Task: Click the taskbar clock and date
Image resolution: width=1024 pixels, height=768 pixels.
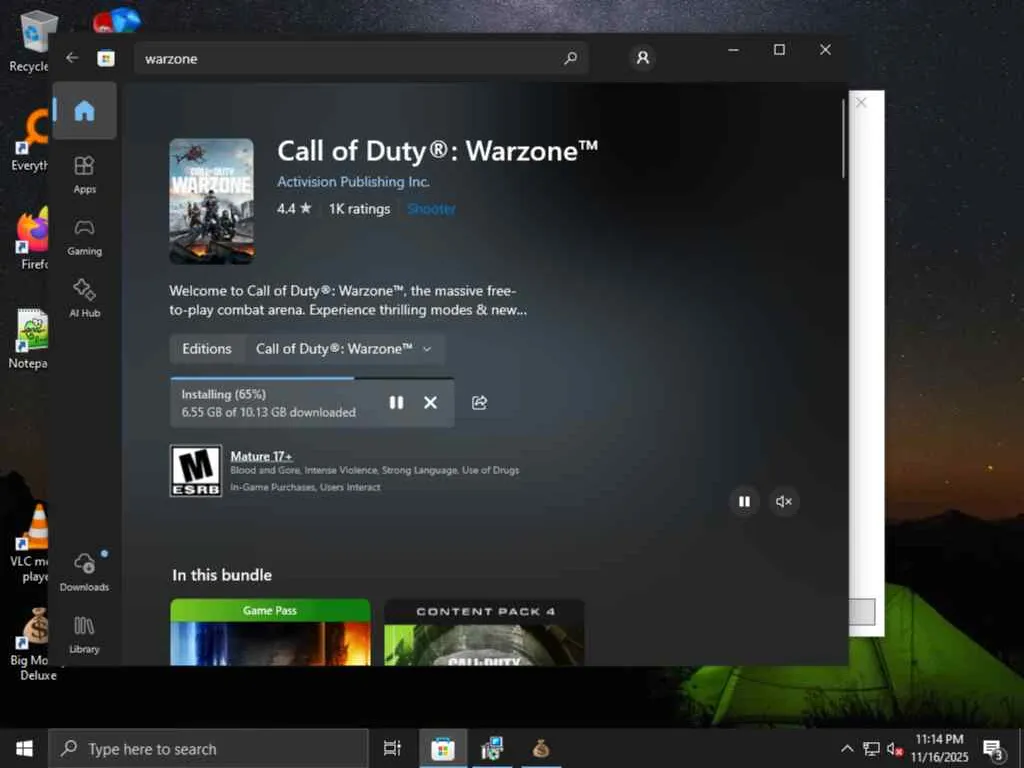Action: pyautogui.click(x=939, y=748)
